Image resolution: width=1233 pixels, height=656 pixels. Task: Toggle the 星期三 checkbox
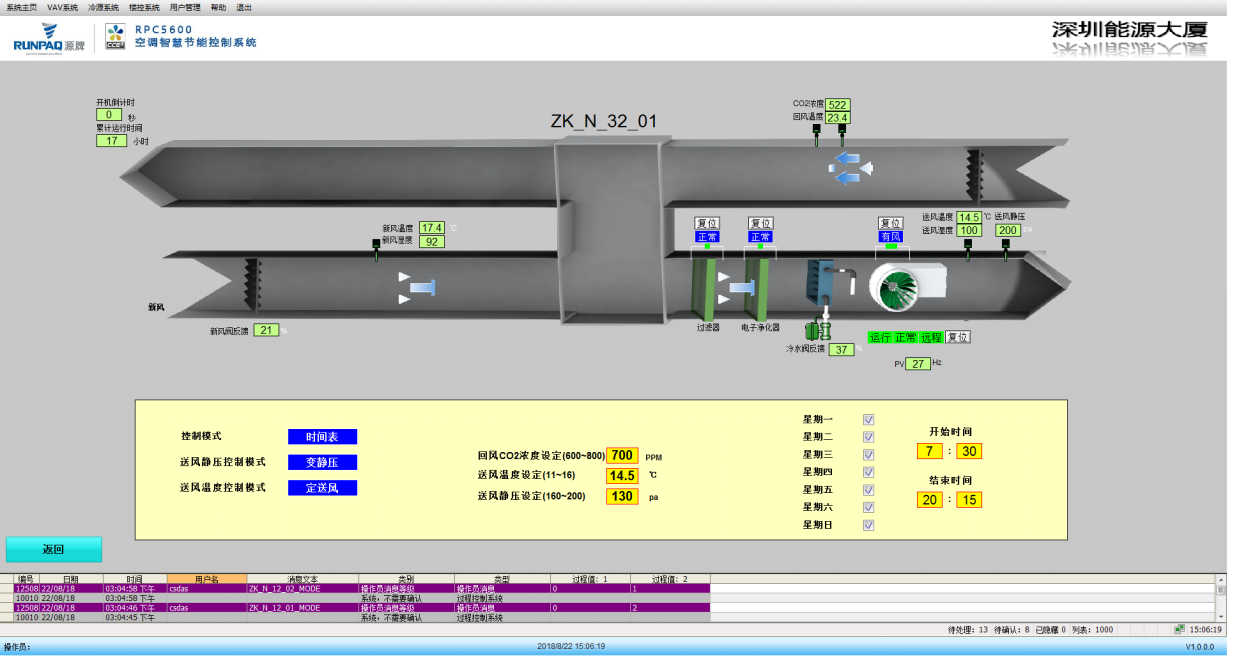tap(869, 455)
